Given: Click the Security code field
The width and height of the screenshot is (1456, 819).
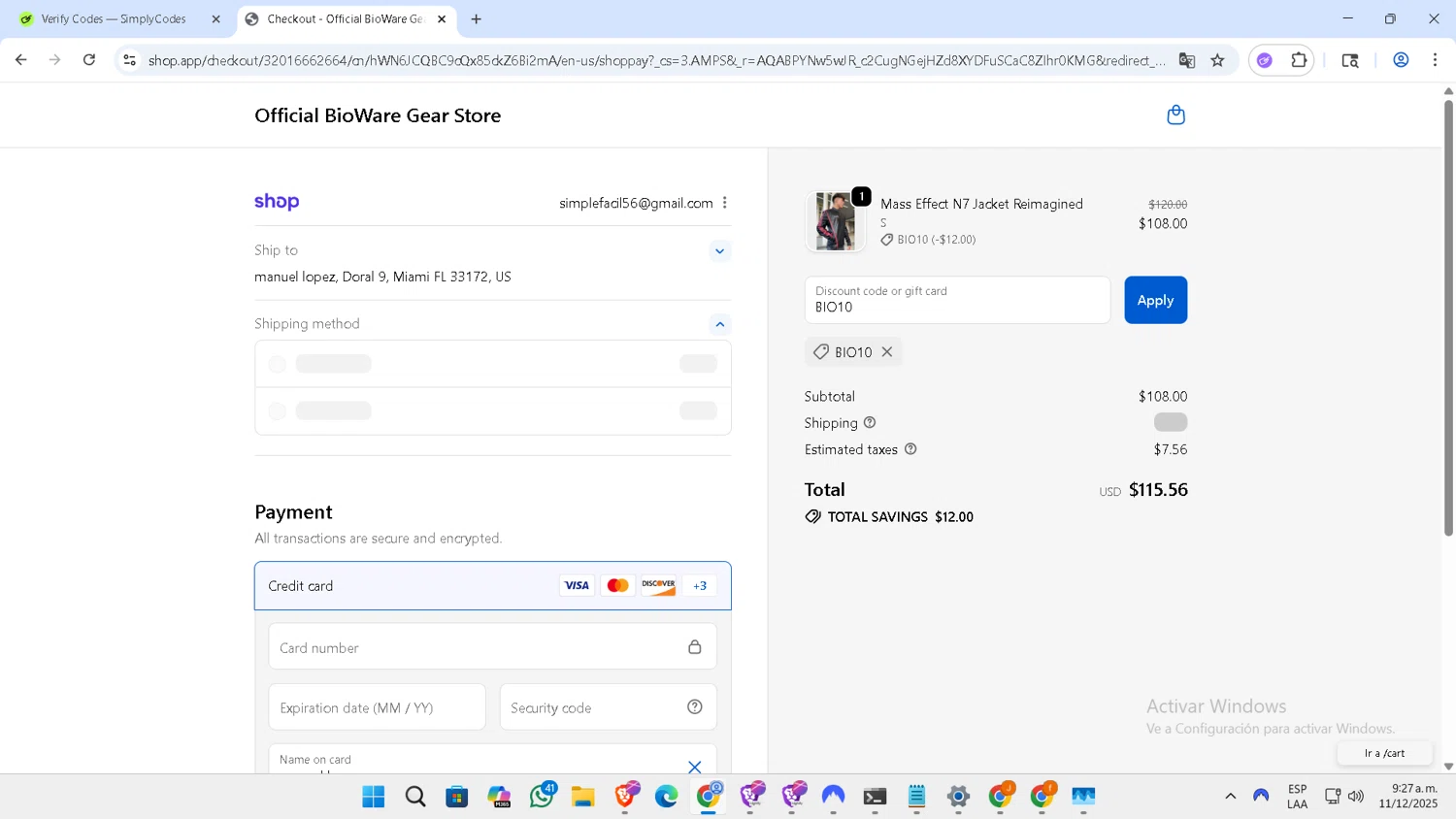Looking at the screenshot, I should pos(609,707).
